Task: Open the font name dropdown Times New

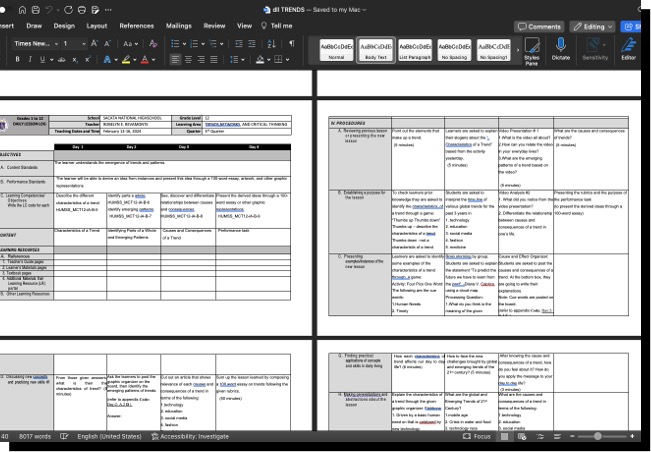Action: pos(34,44)
